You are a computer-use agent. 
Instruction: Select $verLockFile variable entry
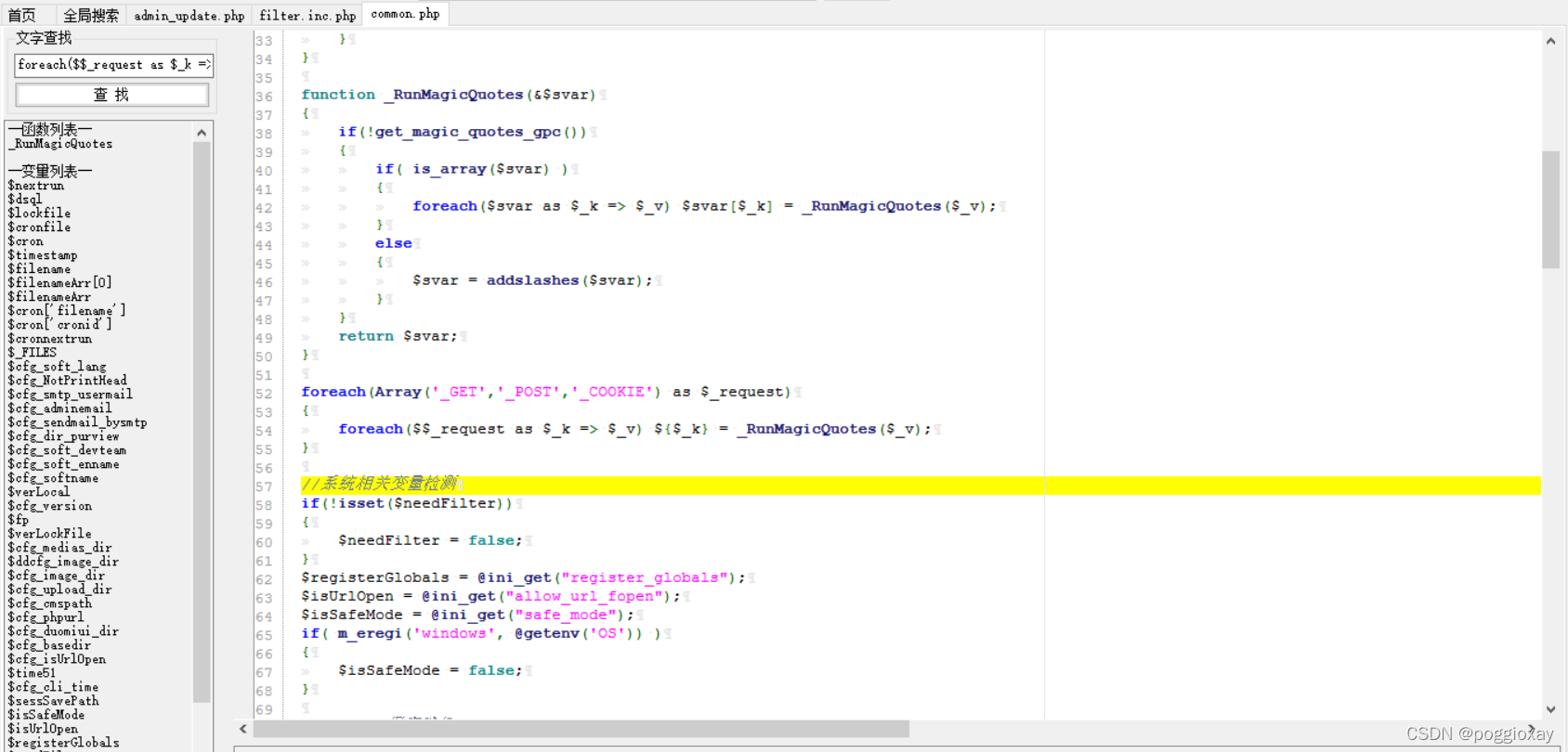coord(50,534)
